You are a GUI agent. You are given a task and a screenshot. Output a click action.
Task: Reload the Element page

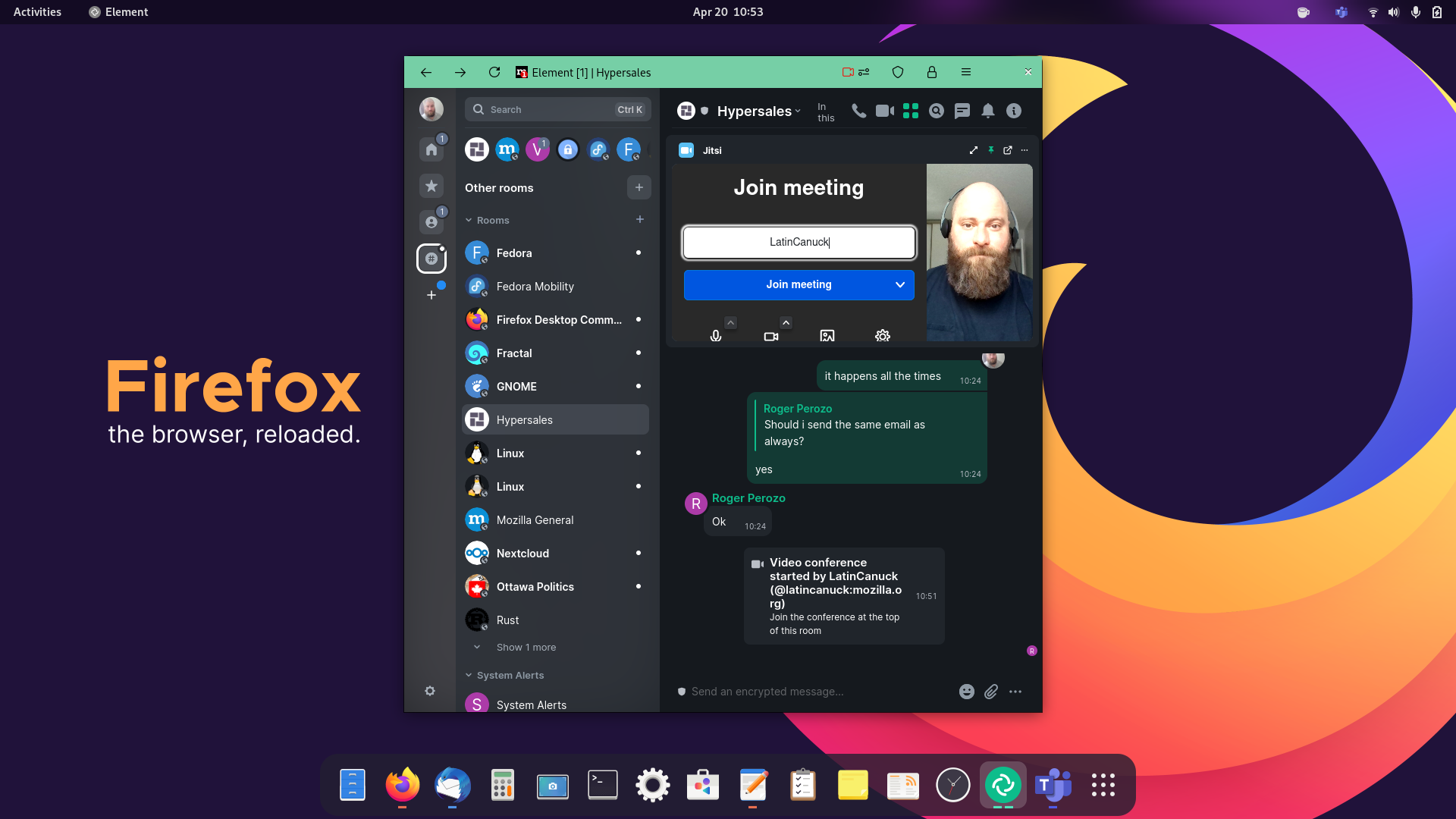(x=494, y=72)
